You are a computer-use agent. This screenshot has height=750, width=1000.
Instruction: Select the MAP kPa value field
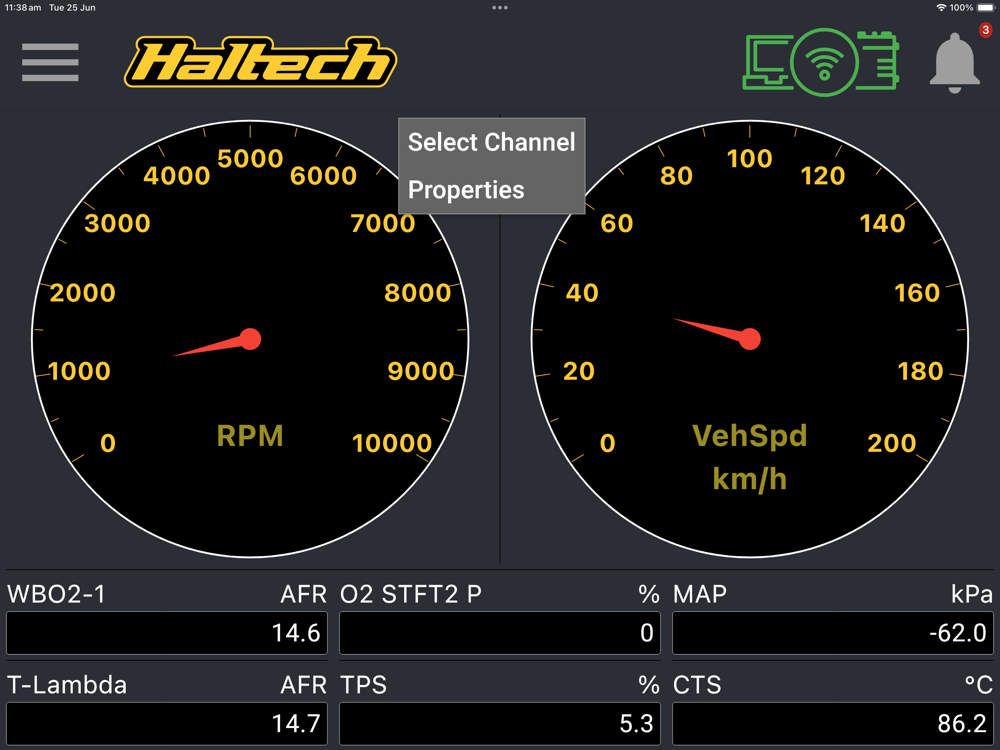833,633
